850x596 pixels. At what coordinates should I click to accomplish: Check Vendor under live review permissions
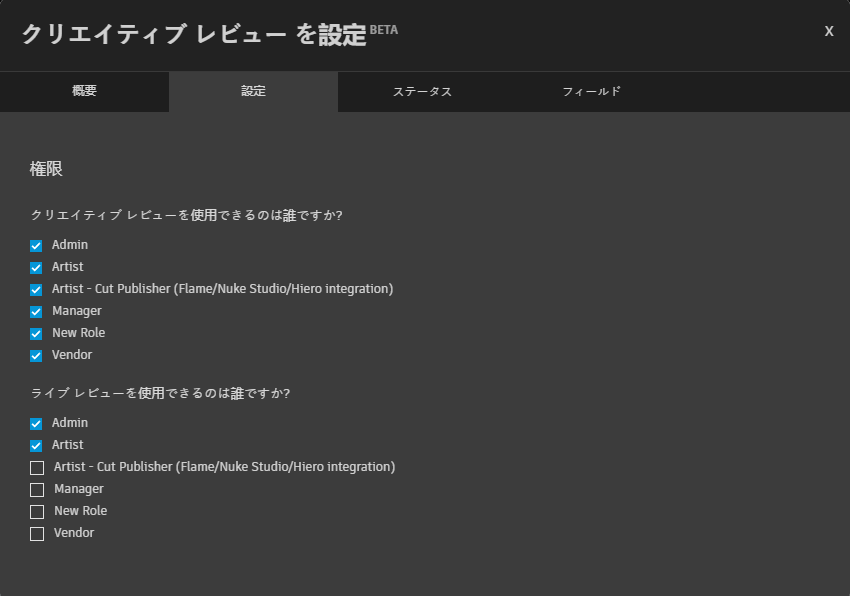coord(37,532)
